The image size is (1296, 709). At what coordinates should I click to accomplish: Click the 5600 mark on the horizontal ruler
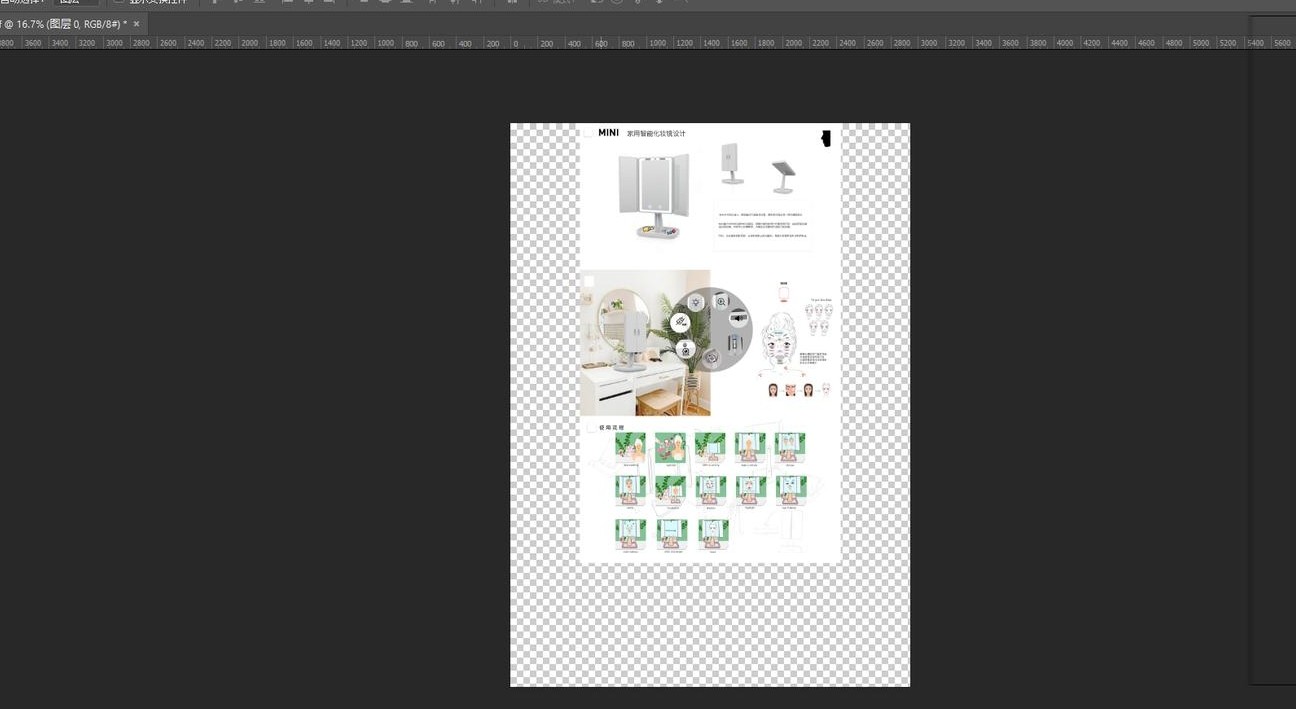tap(1281, 43)
